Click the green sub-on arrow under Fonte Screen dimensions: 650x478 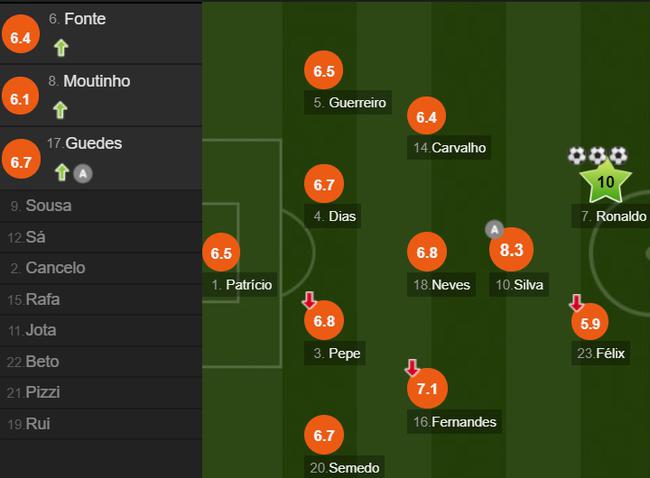61,48
